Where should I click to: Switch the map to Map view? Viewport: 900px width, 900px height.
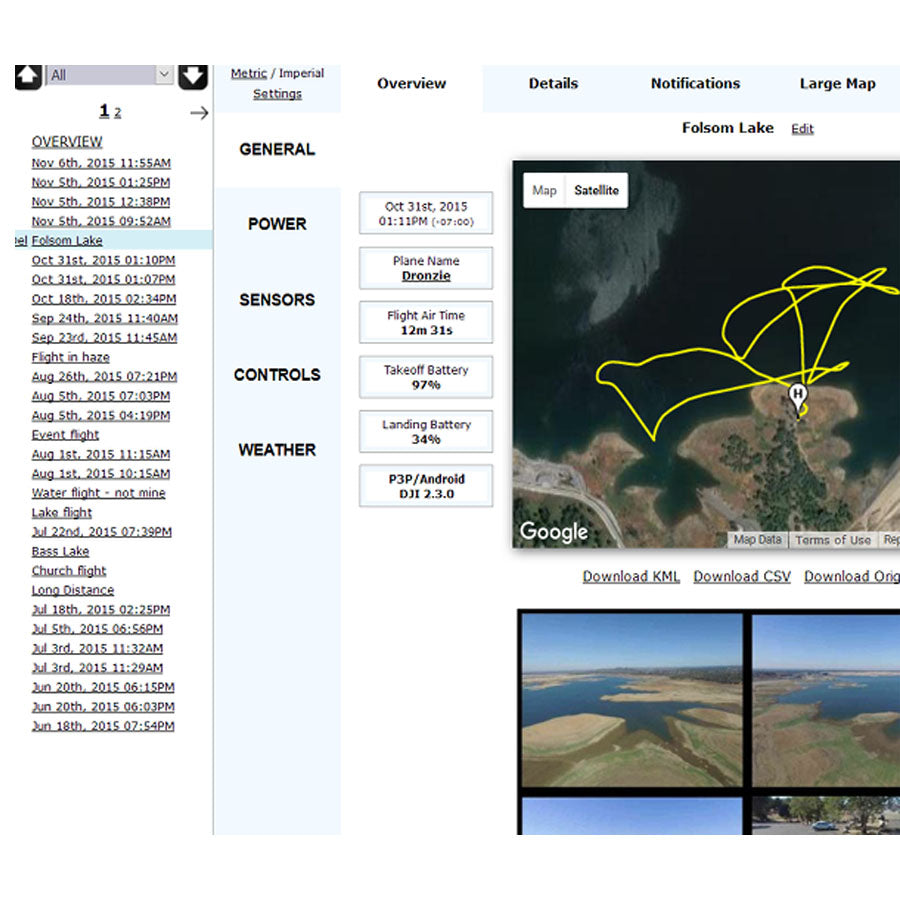click(x=544, y=190)
